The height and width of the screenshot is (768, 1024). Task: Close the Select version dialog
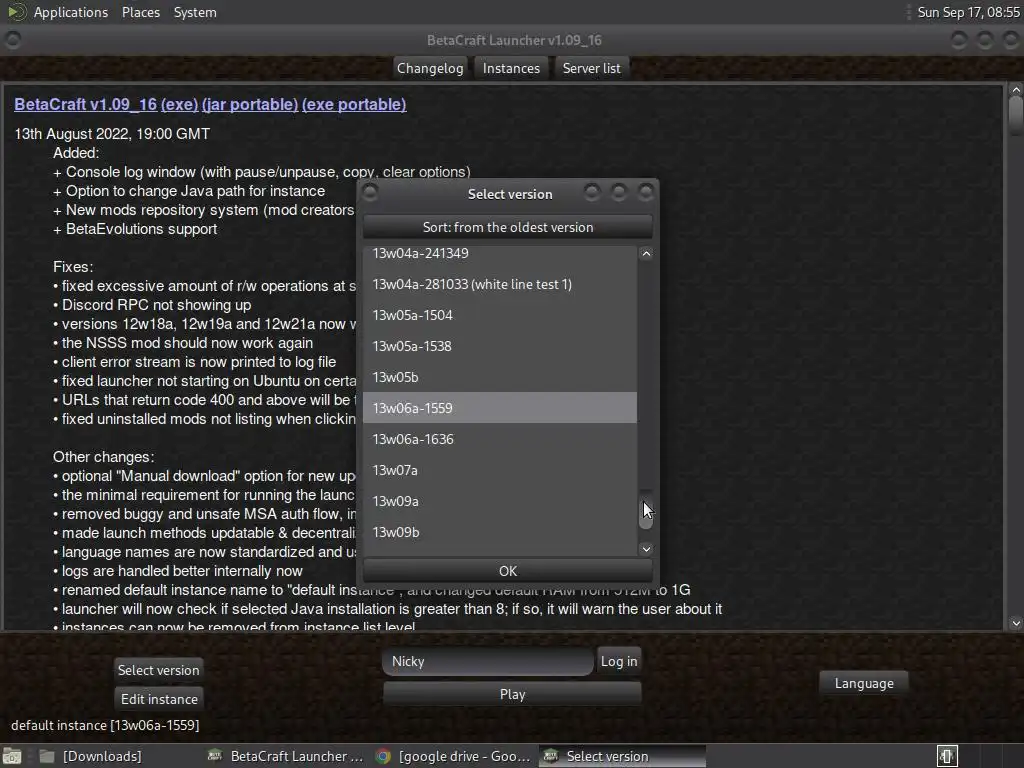pos(645,192)
